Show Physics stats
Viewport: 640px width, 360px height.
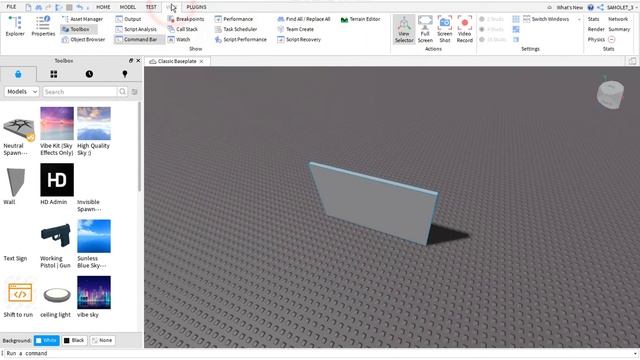point(596,40)
